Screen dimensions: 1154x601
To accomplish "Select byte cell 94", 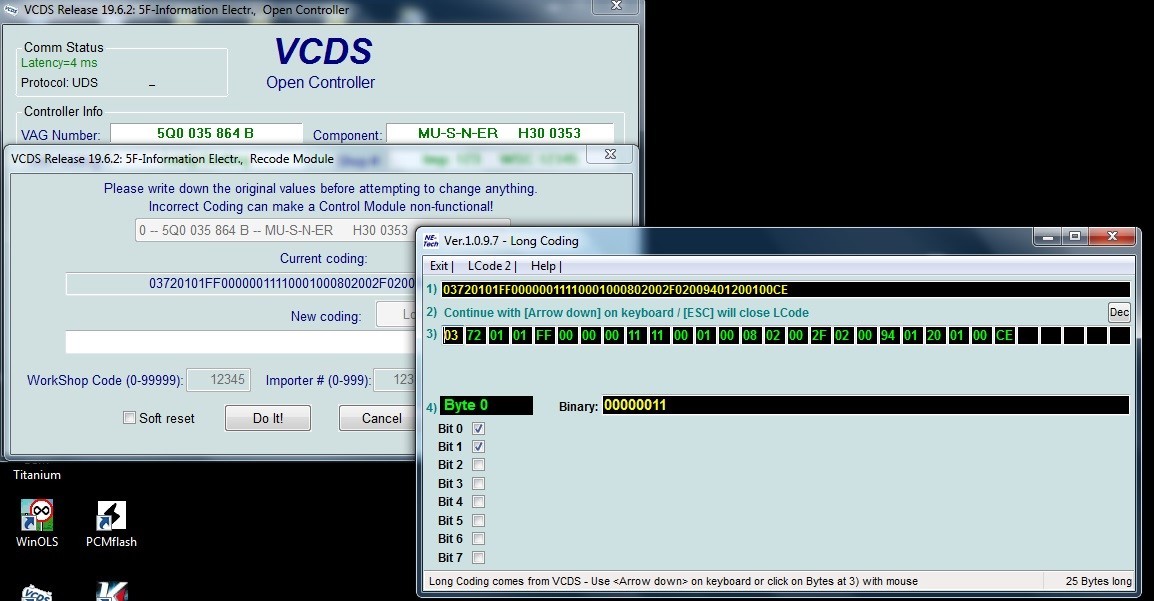I will point(888,335).
